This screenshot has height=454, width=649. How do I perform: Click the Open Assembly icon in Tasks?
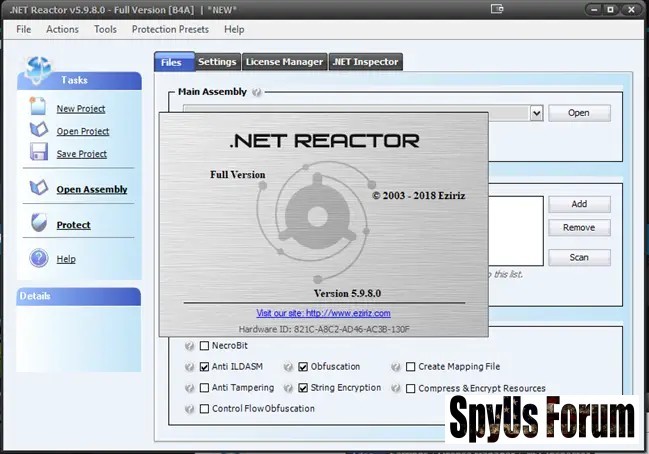coord(38,188)
